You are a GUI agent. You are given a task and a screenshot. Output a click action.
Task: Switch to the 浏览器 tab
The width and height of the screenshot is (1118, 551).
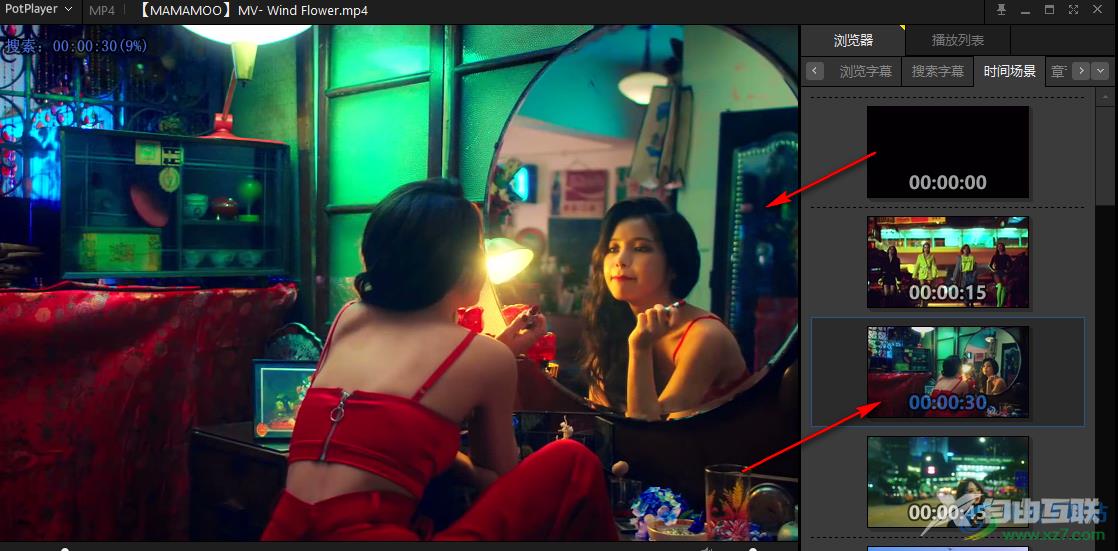pyautogui.click(x=853, y=41)
